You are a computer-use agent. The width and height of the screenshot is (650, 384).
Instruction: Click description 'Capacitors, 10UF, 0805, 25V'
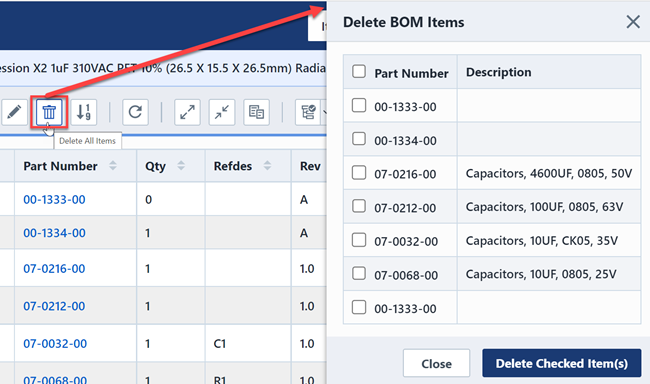pyautogui.click(x=541, y=274)
